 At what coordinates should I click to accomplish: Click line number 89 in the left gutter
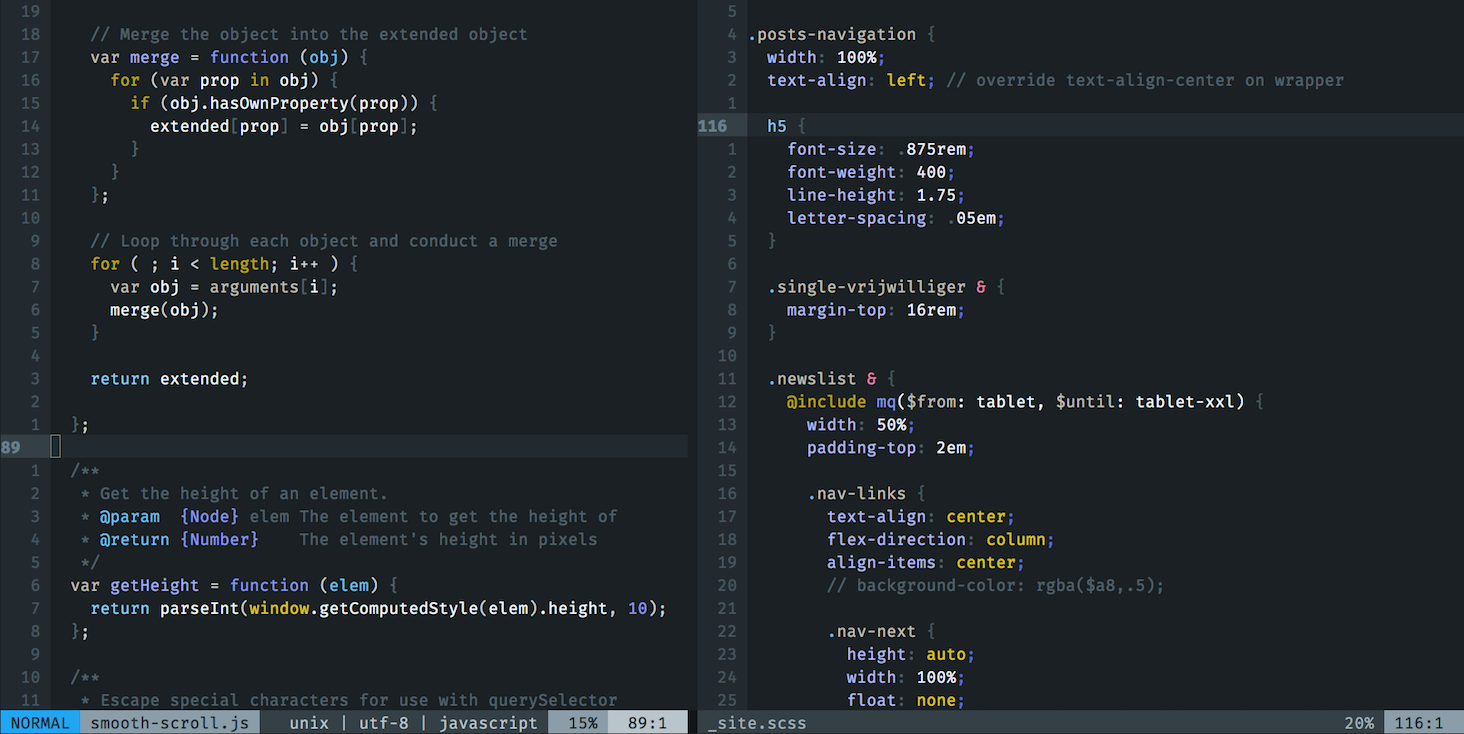tap(12, 447)
